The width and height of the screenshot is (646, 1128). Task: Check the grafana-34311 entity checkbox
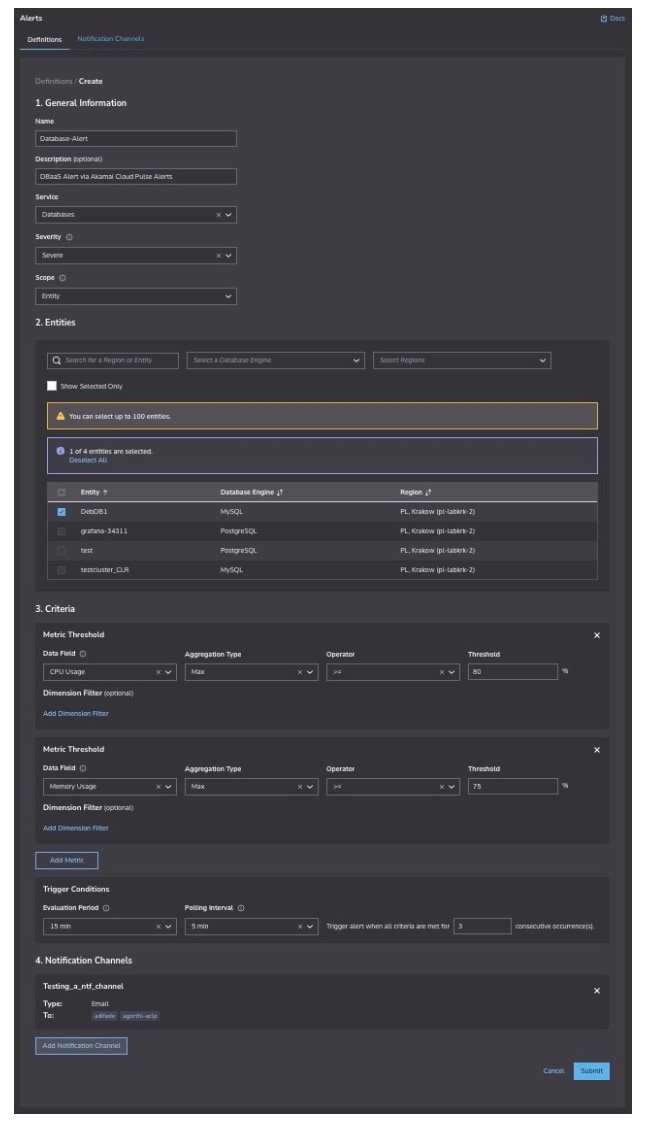[61, 531]
